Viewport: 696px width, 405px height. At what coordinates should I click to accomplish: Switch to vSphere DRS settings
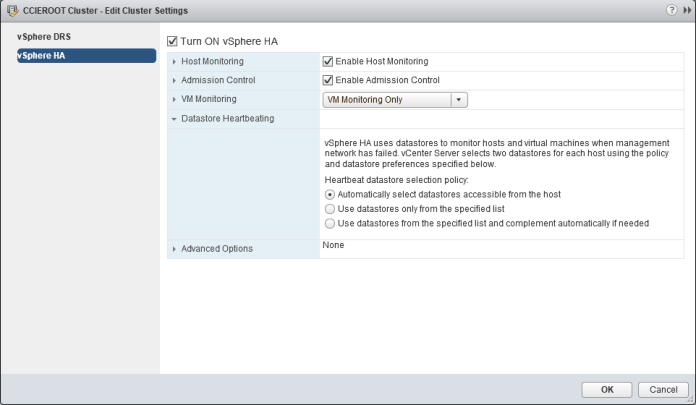44,37
